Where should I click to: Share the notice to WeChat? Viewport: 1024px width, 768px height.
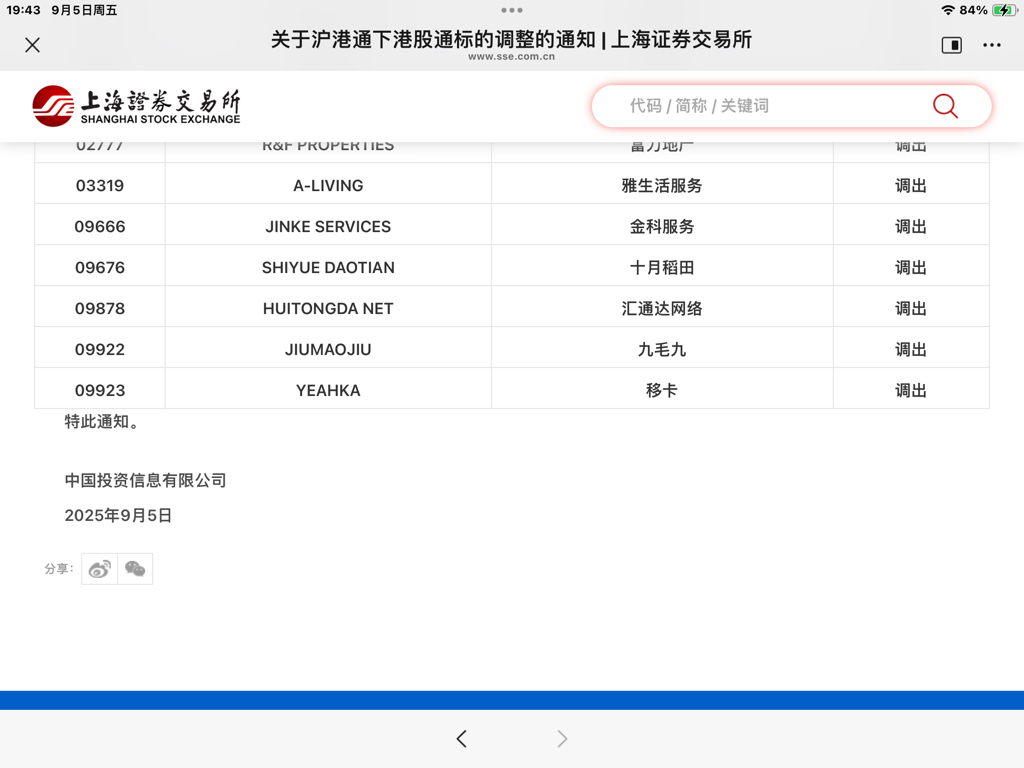coord(135,569)
